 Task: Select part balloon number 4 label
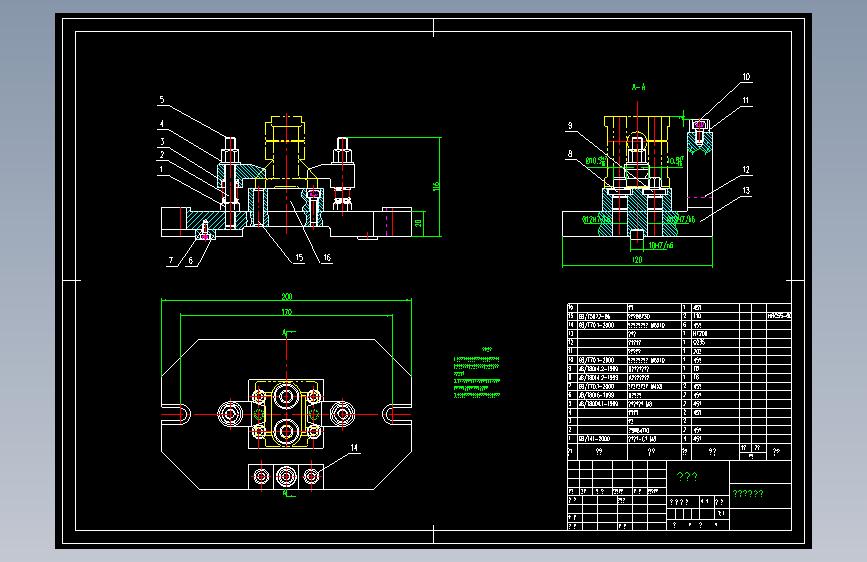click(x=162, y=124)
